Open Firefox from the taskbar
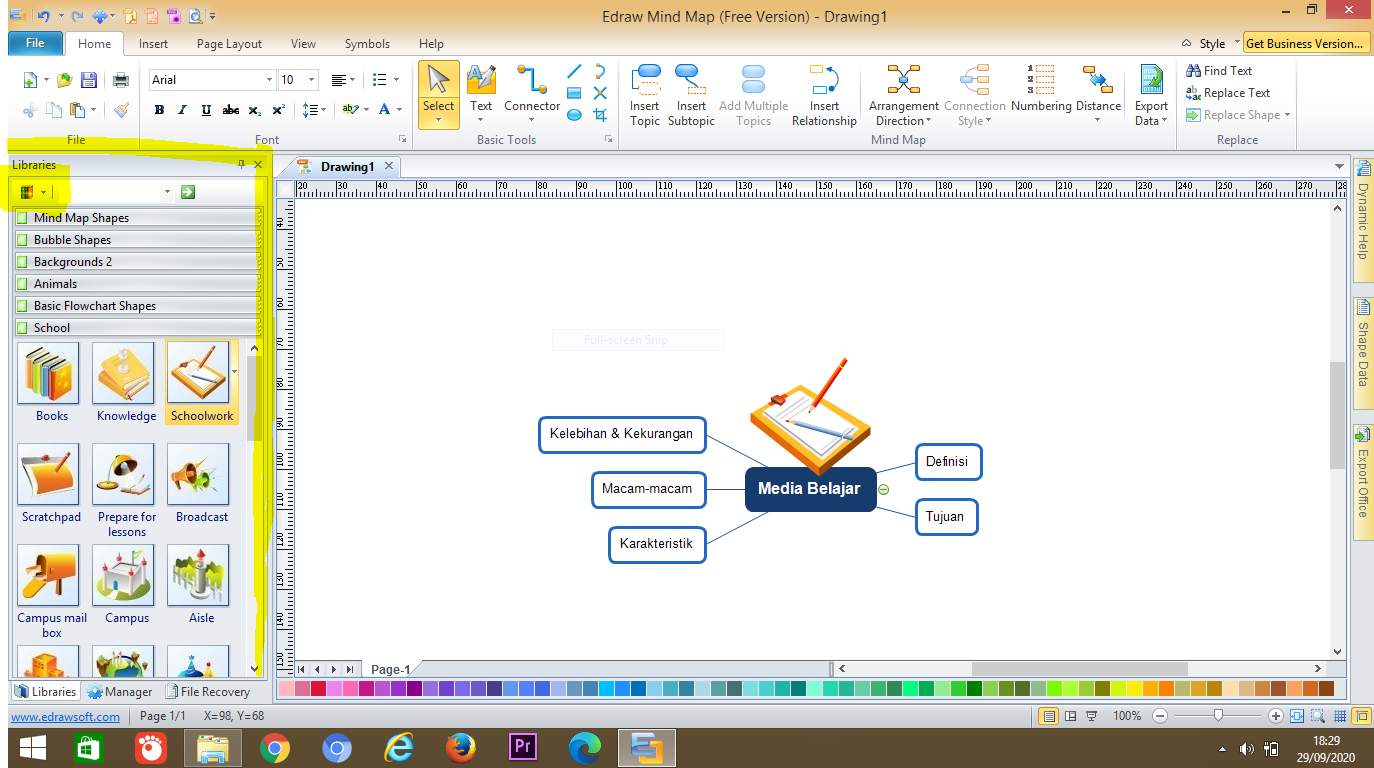1374x768 pixels. point(461,747)
